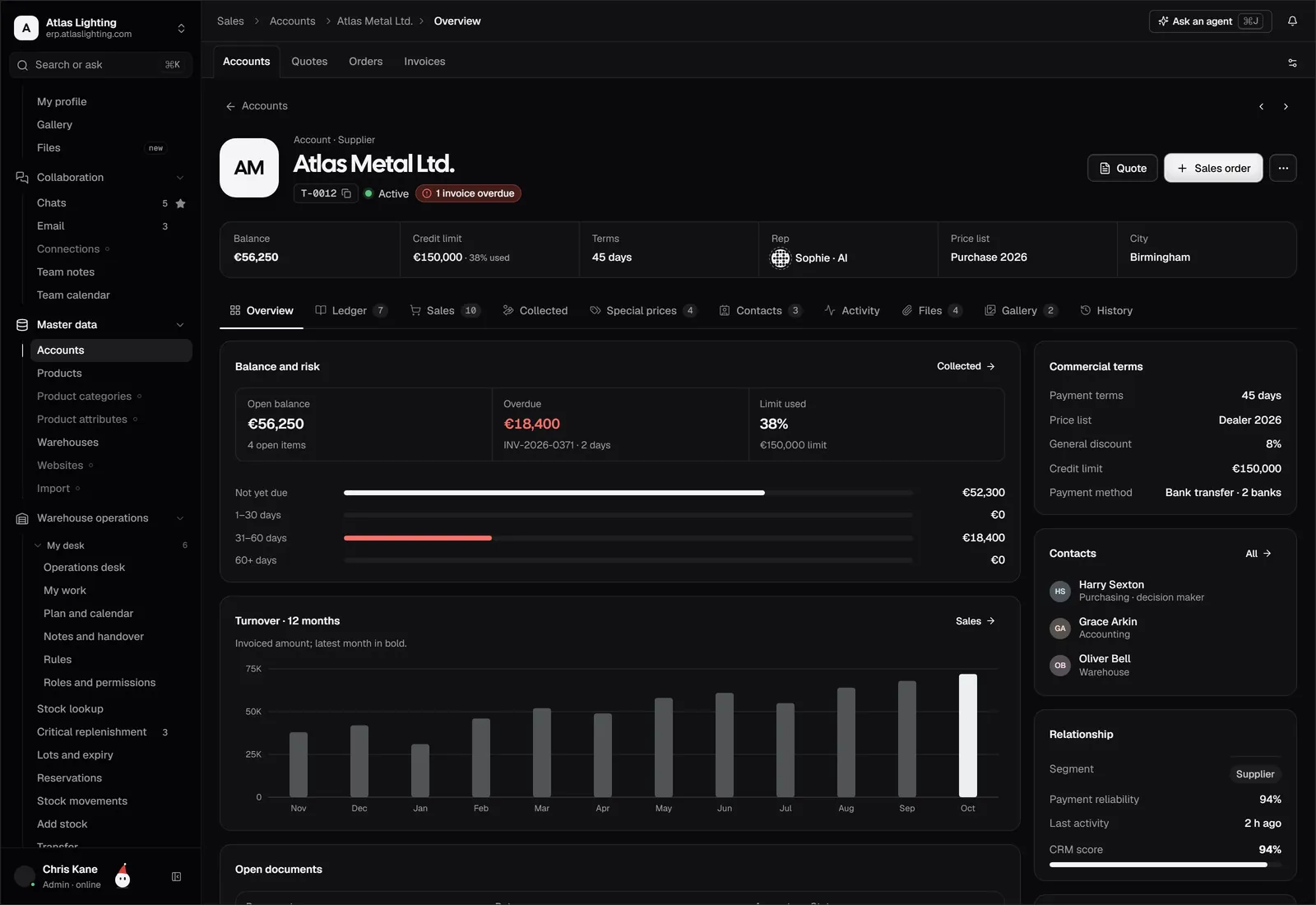
Task: Copy the T-0012 account code
Action: [x=346, y=193]
